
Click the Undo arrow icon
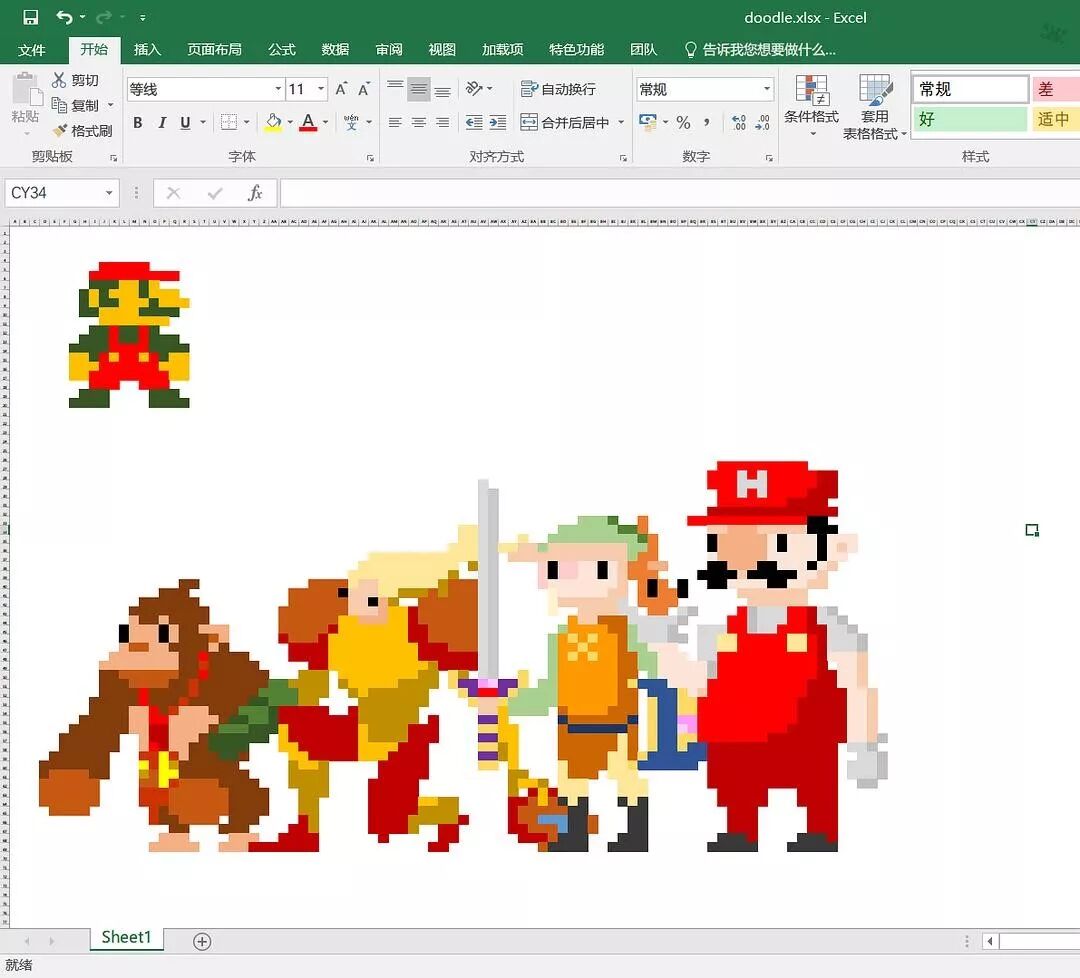(64, 17)
